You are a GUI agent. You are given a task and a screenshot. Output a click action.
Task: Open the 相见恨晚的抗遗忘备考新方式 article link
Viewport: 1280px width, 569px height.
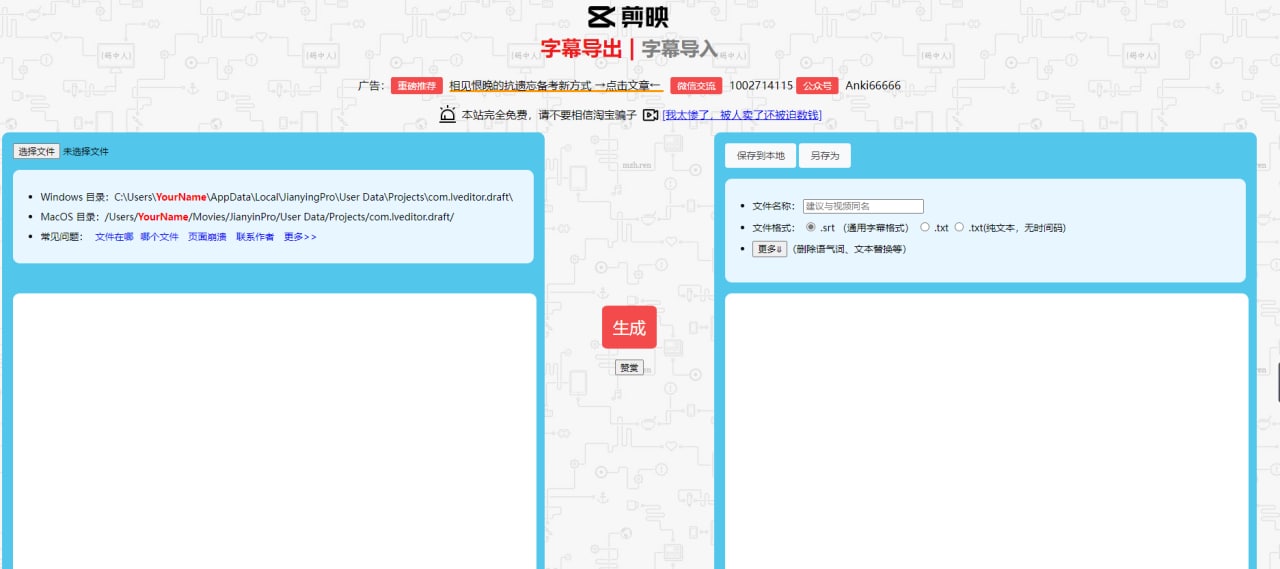[555, 86]
